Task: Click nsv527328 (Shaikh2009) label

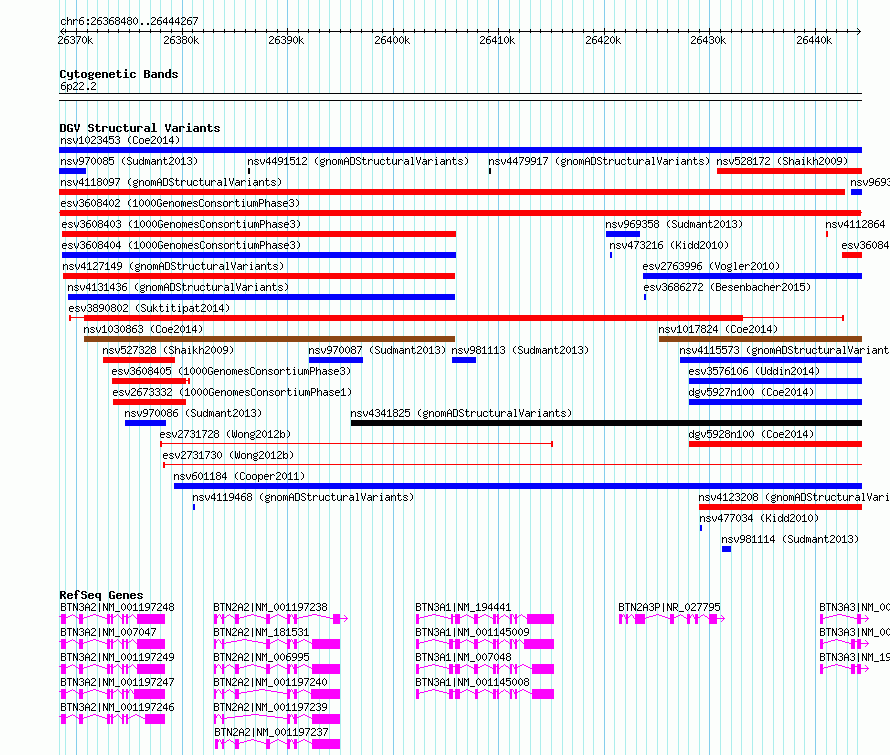Action: pos(168,350)
